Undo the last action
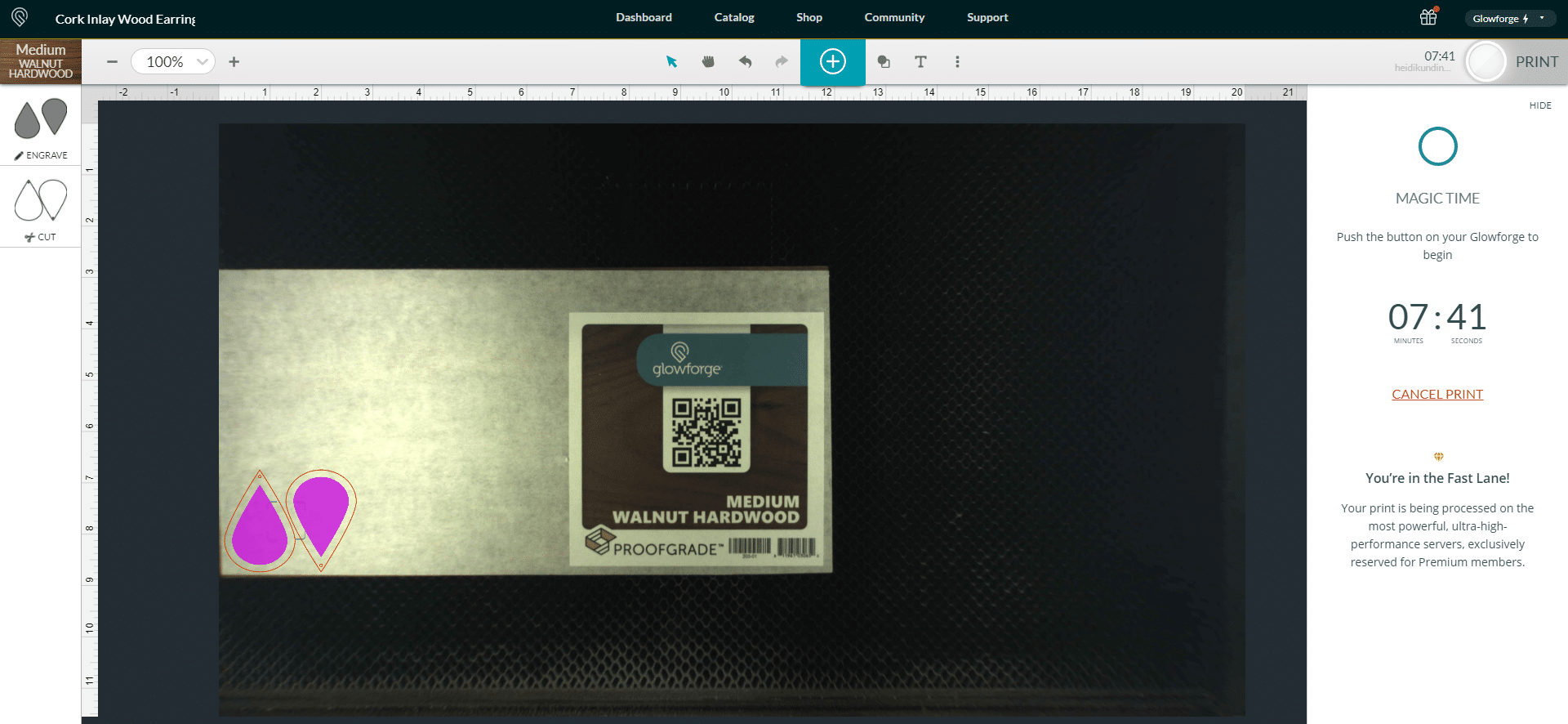This screenshot has width=1568, height=724. [745, 62]
